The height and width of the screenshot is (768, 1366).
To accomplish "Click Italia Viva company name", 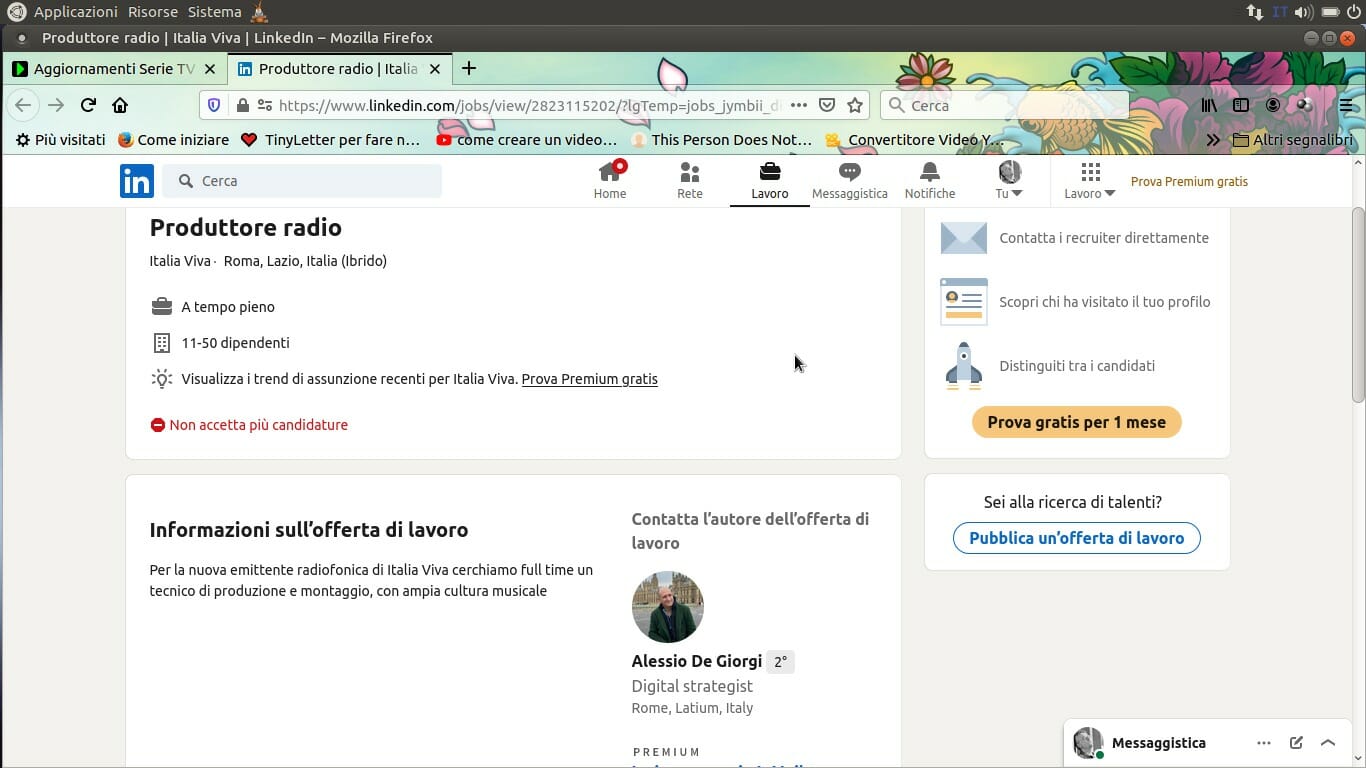I will click(x=180, y=261).
